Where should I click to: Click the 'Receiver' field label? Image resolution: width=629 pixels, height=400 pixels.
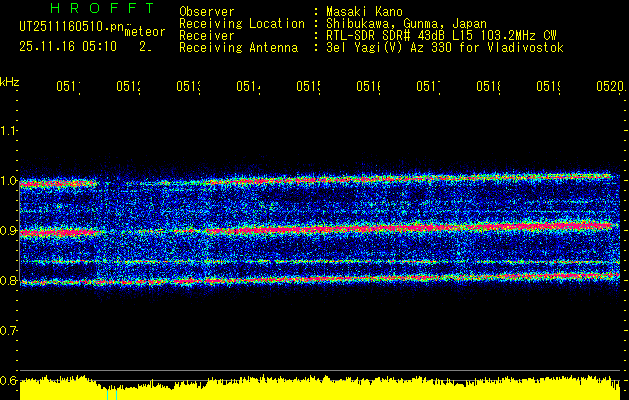(x=207, y=36)
